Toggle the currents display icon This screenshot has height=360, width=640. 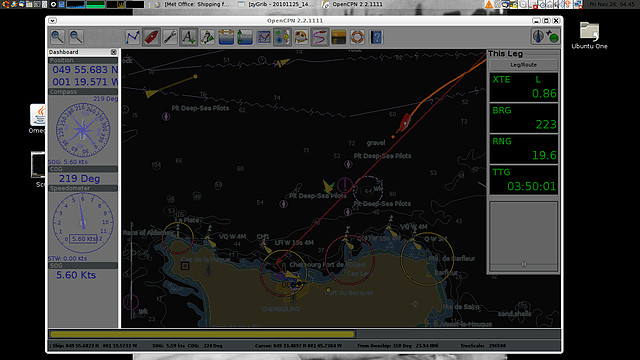(x=226, y=37)
